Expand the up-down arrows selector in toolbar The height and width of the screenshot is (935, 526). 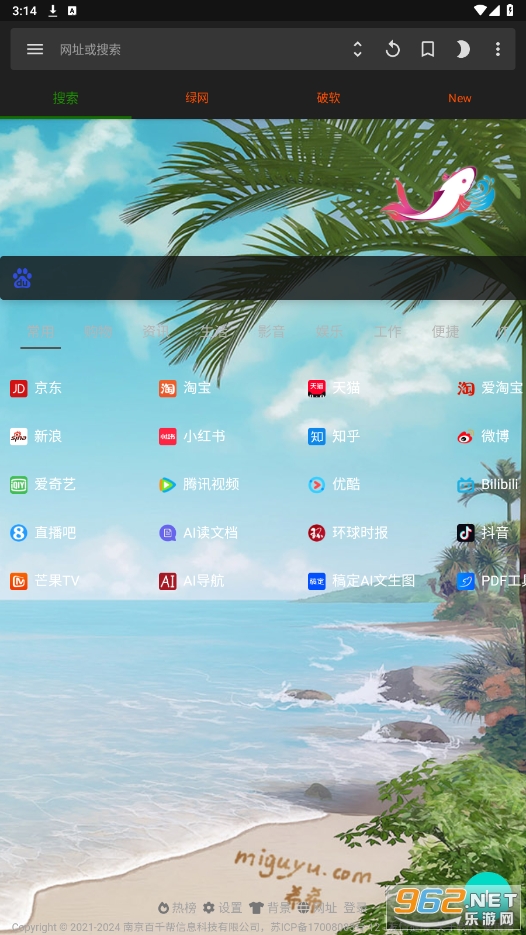(x=357, y=49)
